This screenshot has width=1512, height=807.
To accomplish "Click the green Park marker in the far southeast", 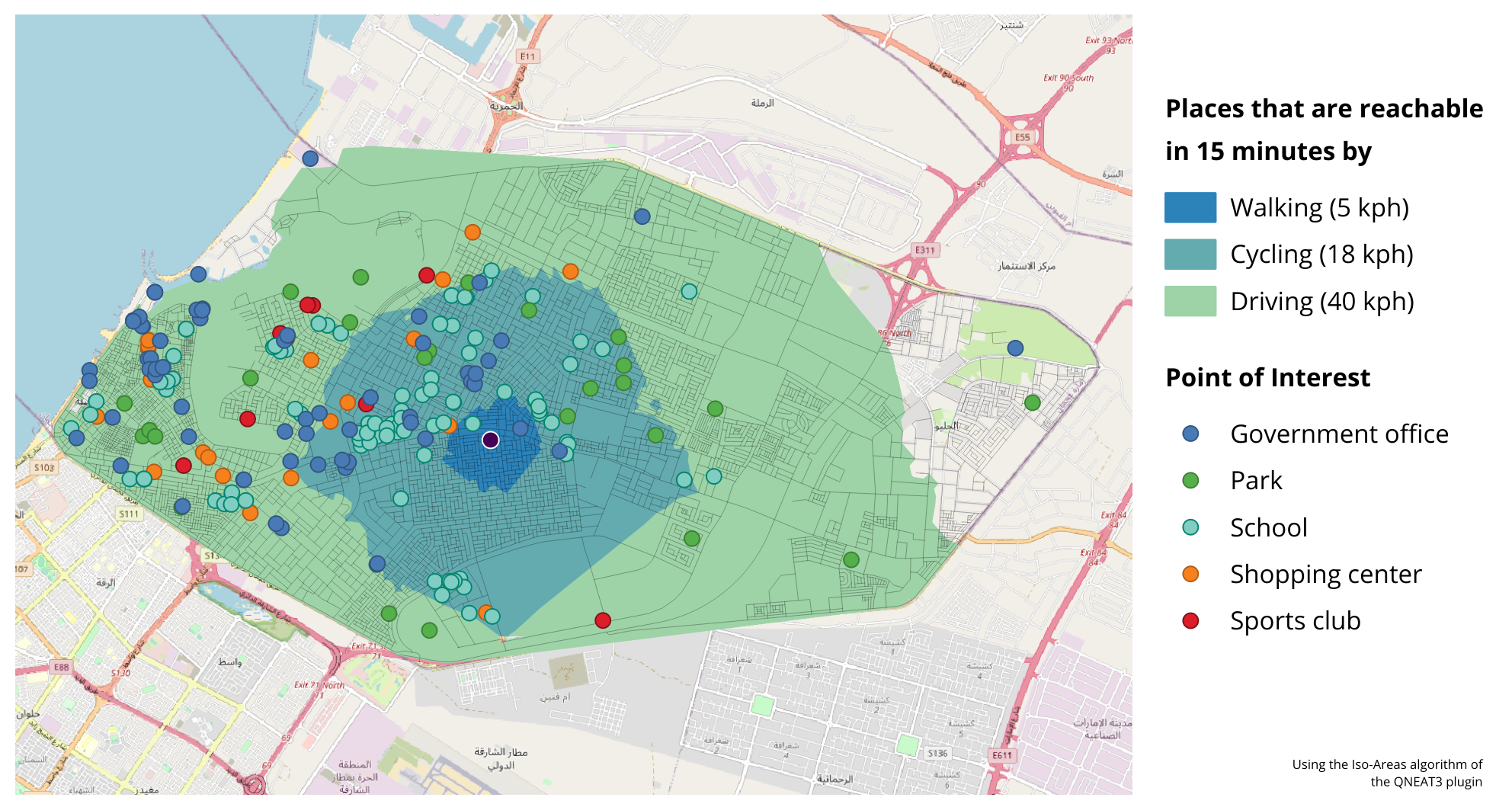I will point(853,558).
